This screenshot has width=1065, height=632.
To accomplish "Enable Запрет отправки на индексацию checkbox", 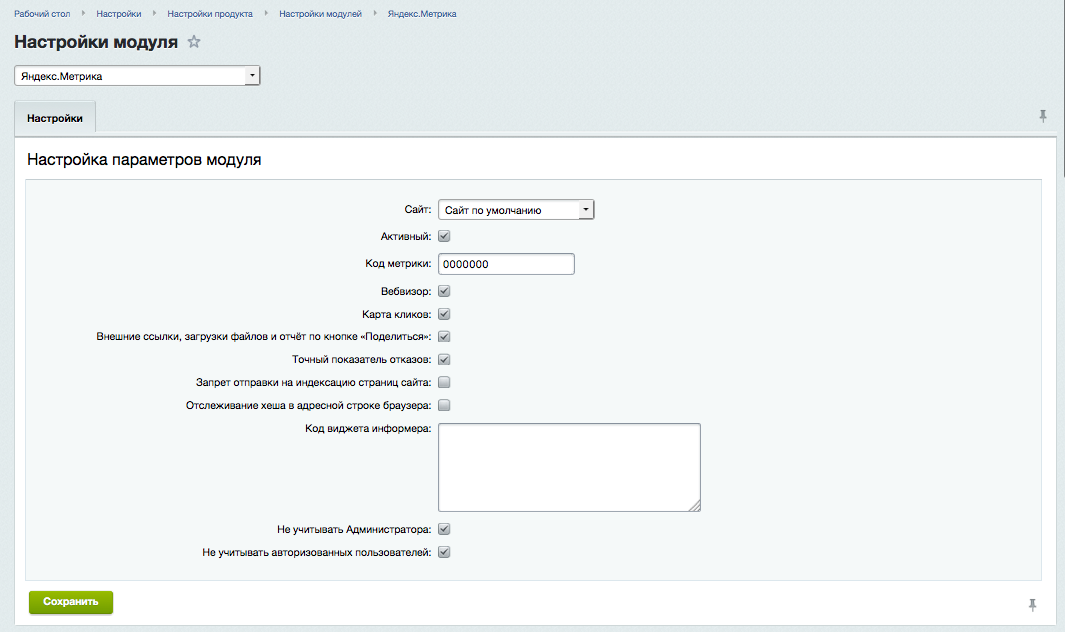I will tap(445, 382).
